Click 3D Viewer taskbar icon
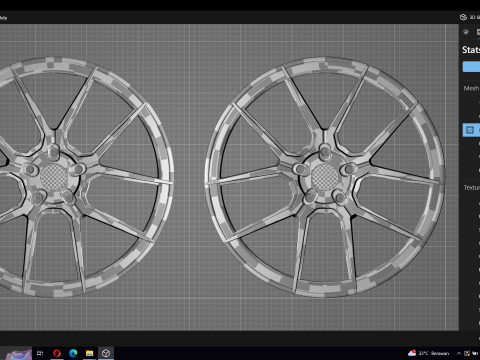Viewport: 480px width, 360px height. coord(106,353)
